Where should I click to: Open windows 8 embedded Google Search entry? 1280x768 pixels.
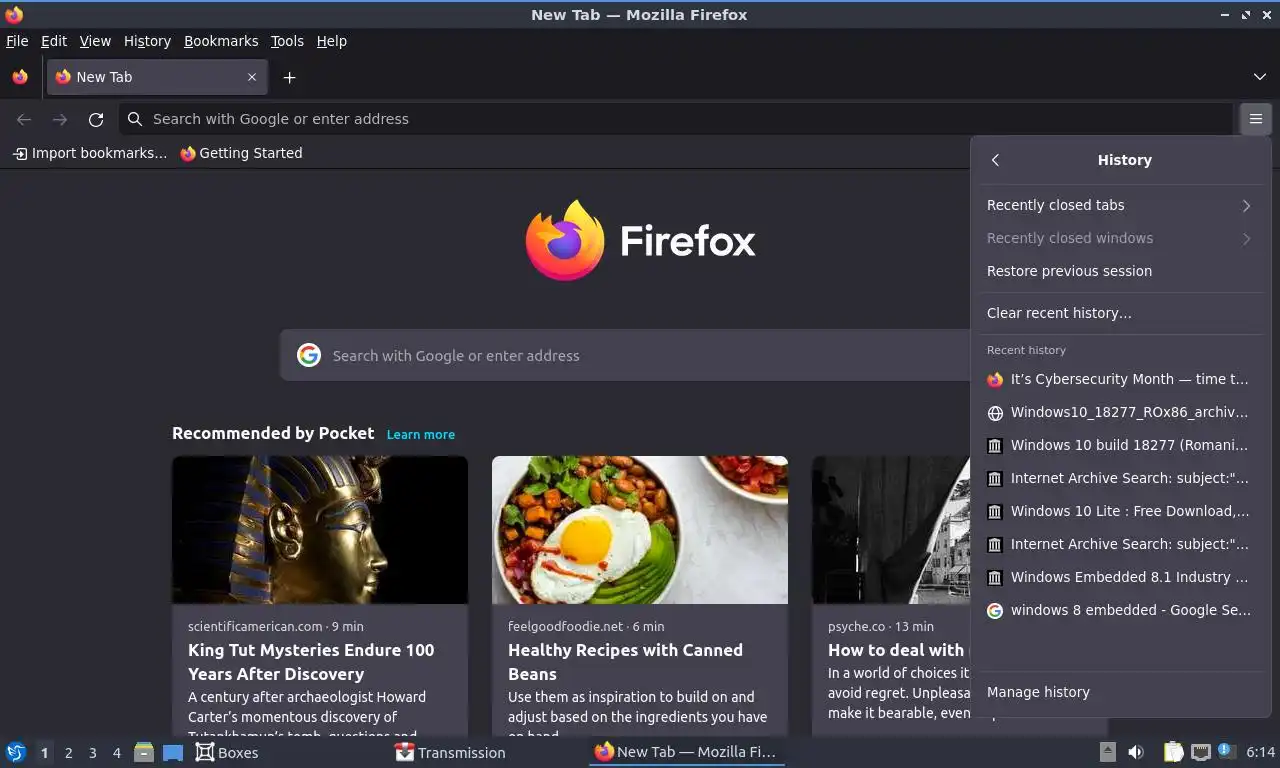[x=1120, y=610]
